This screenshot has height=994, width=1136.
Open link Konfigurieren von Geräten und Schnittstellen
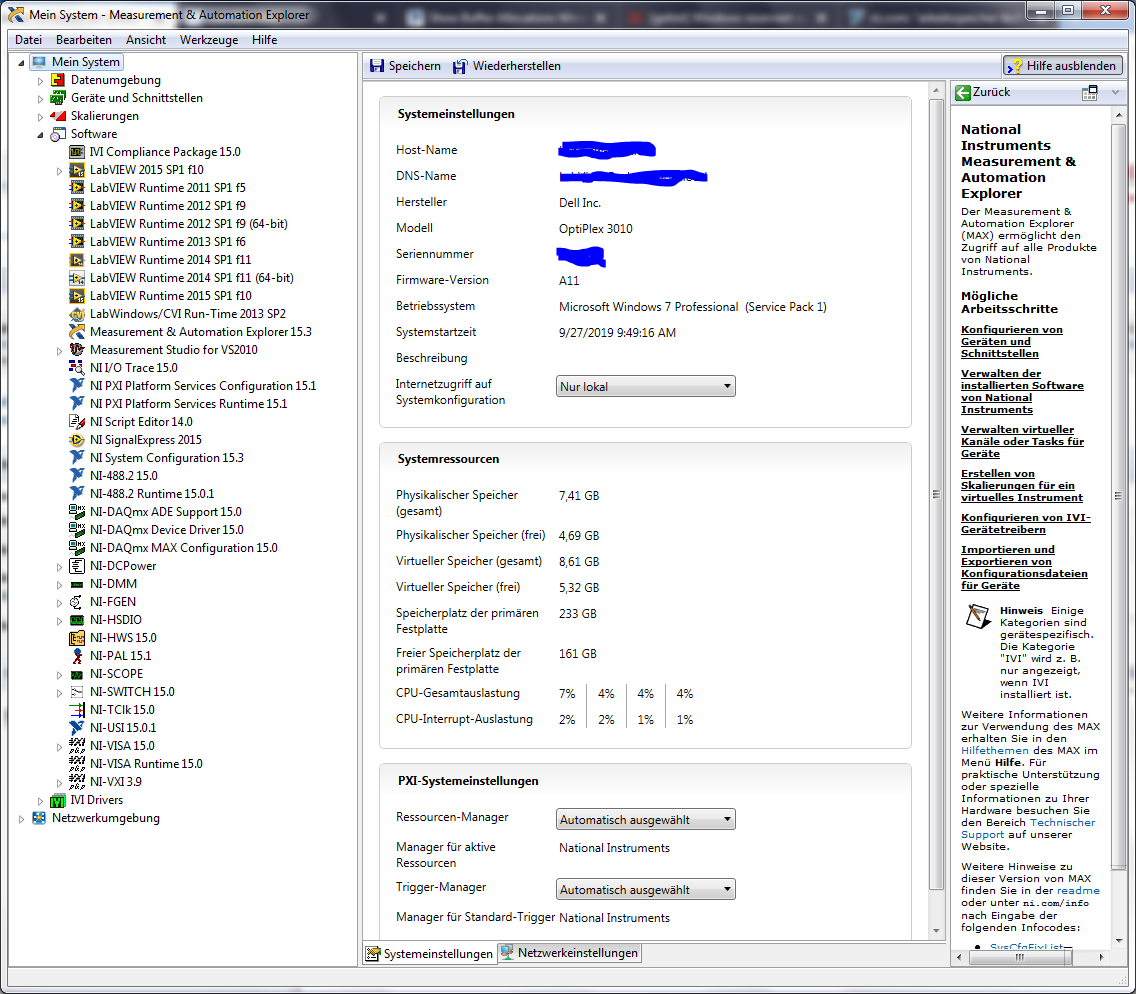click(x=1011, y=341)
